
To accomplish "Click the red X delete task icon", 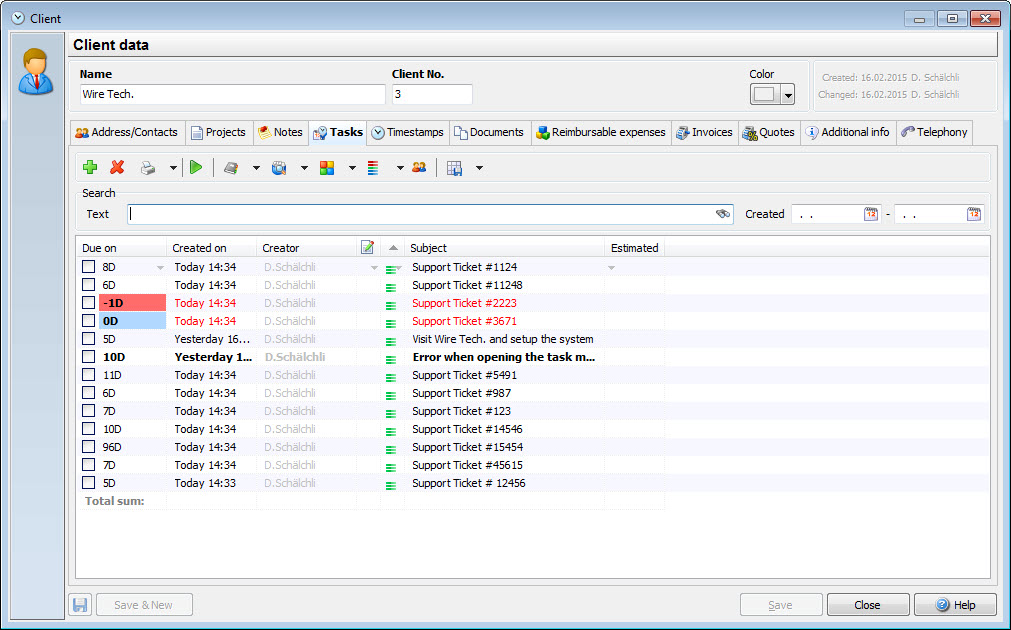I will point(117,168).
